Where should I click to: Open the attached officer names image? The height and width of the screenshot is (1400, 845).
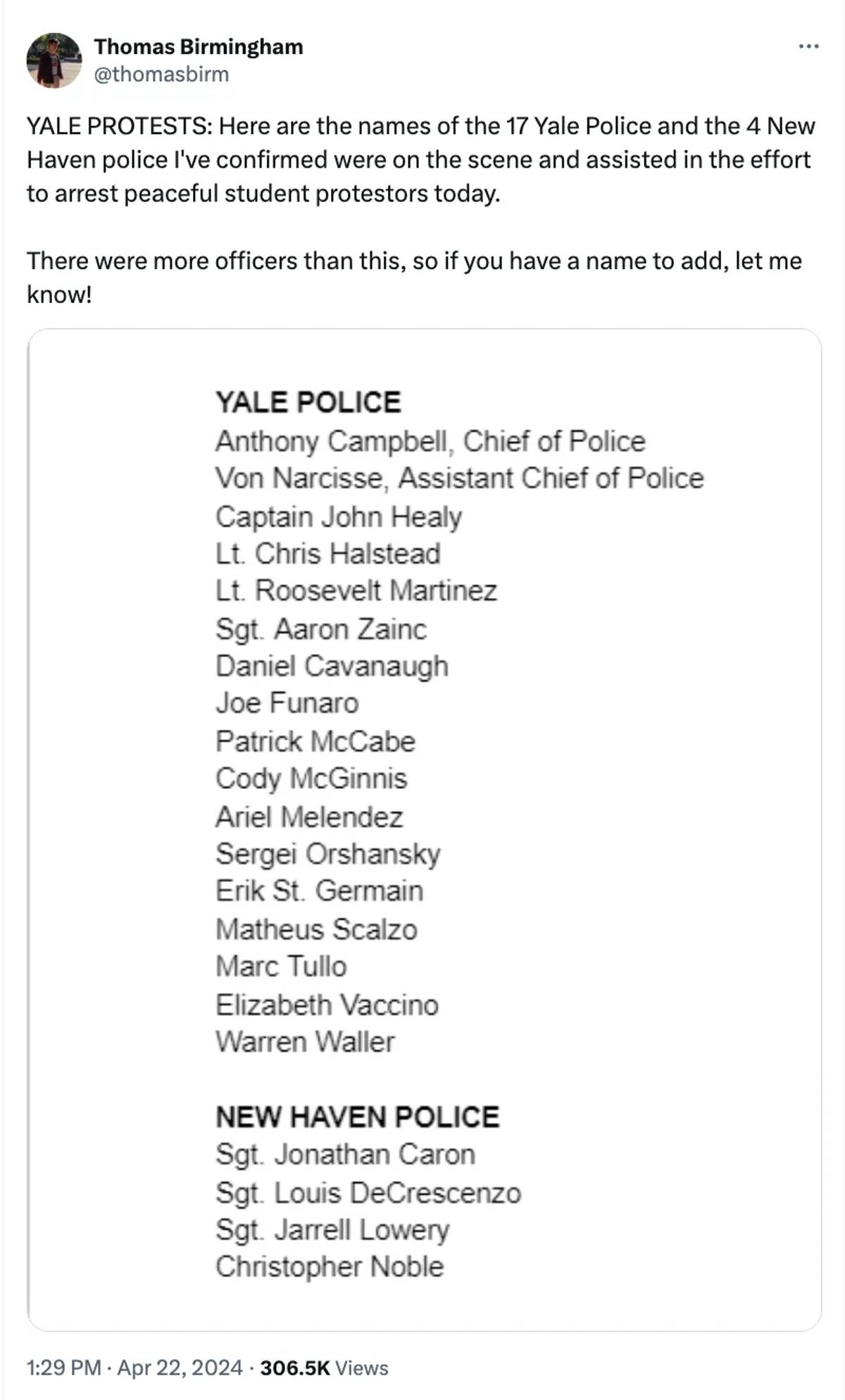[x=425, y=829]
